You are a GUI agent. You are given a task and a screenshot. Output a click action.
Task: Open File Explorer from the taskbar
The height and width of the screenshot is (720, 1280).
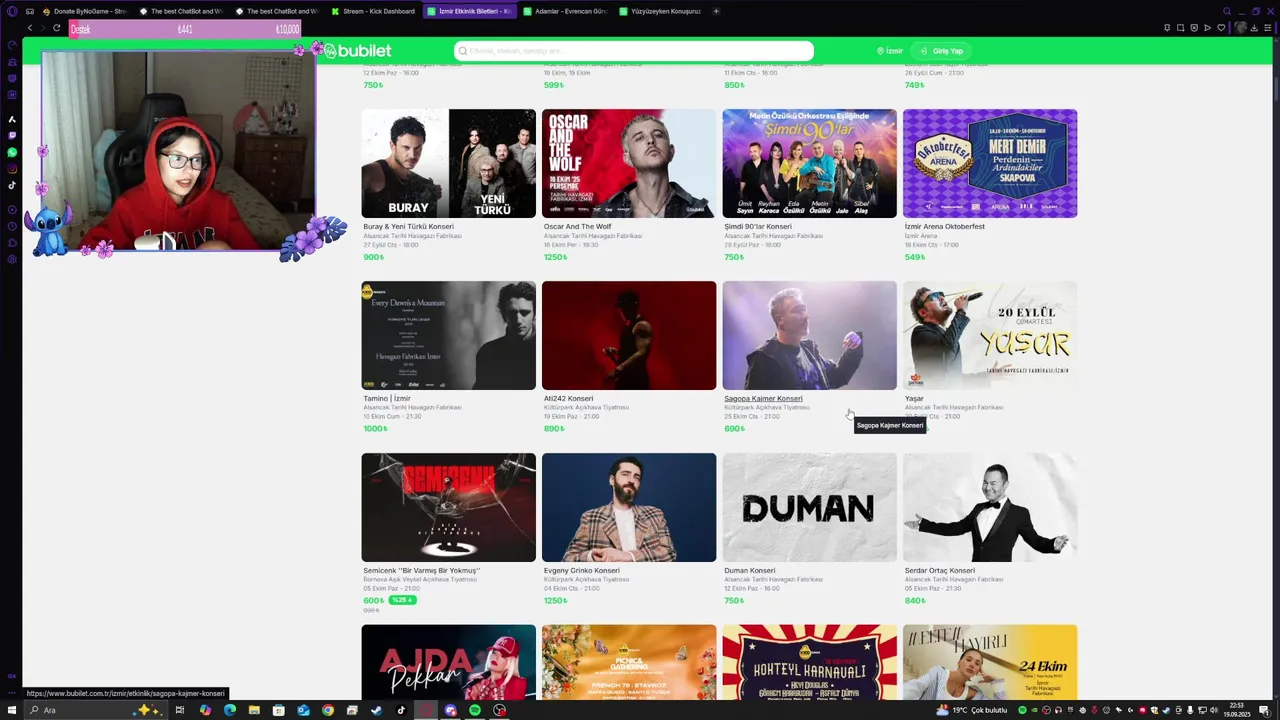(x=254, y=710)
